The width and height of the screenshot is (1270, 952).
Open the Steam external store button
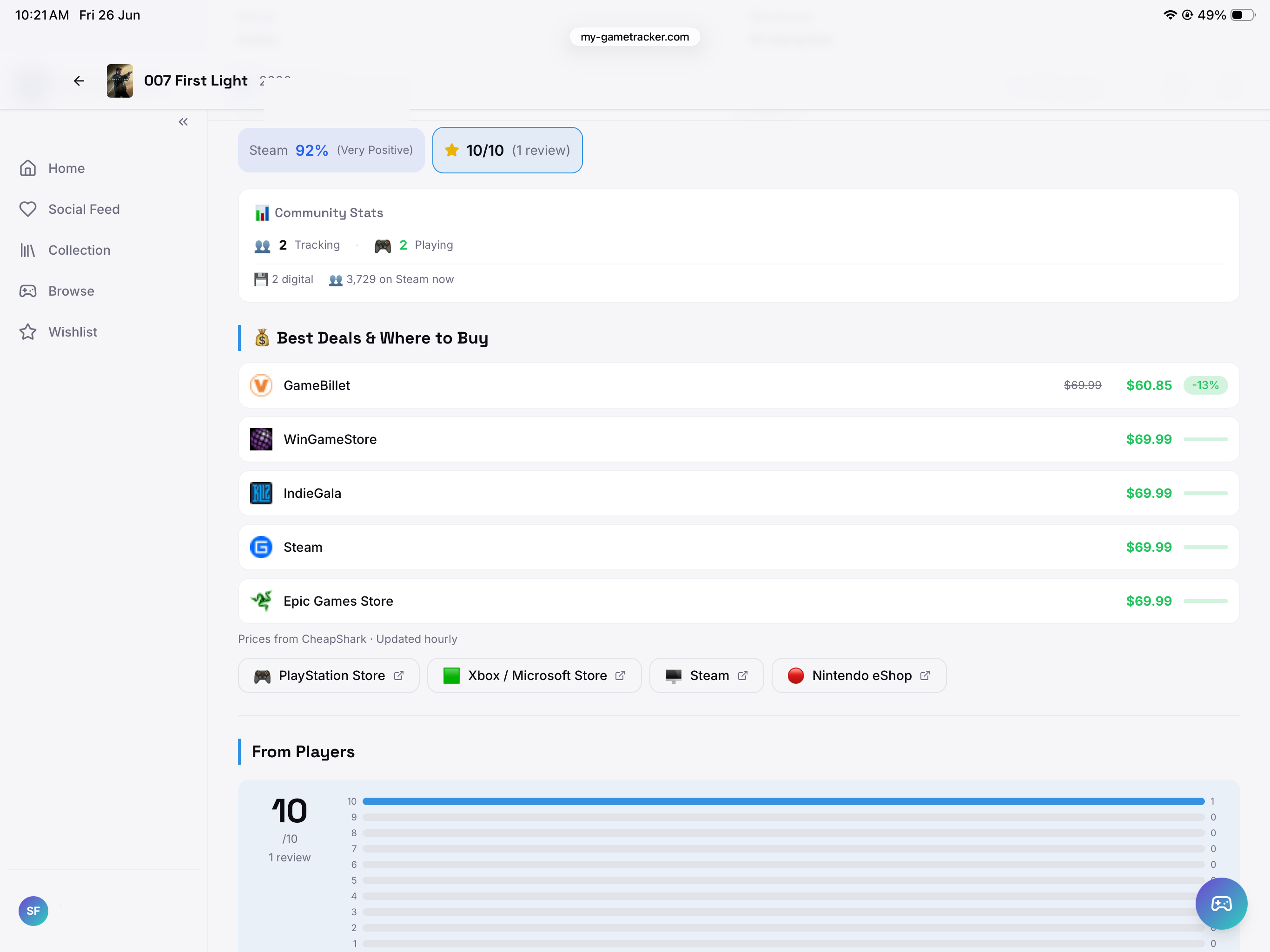coord(706,676)
